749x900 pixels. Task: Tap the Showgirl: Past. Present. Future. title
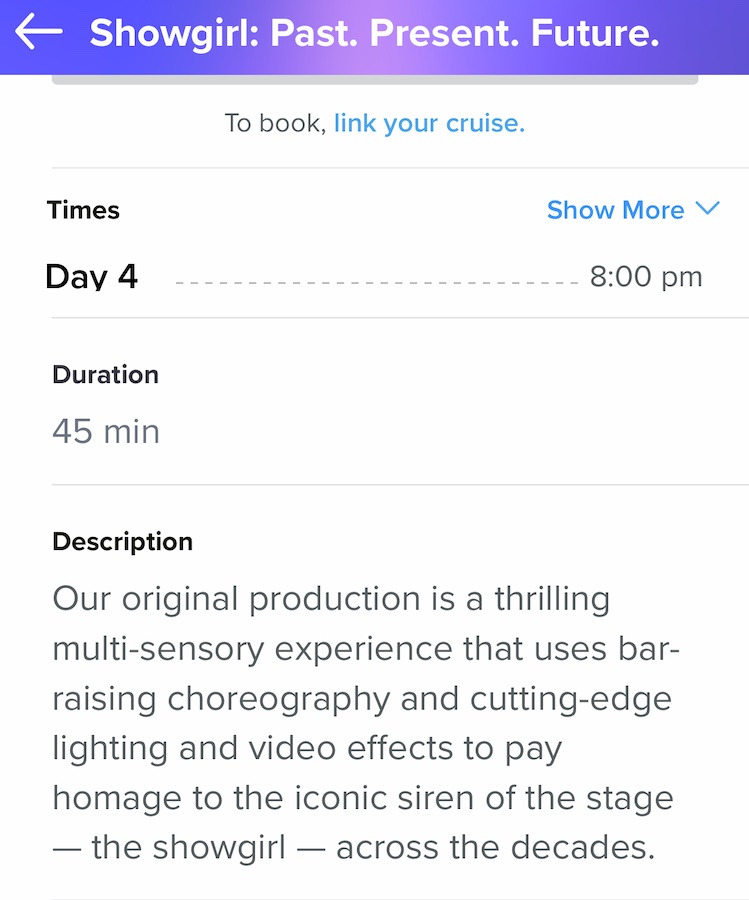[x=374, y=33]
